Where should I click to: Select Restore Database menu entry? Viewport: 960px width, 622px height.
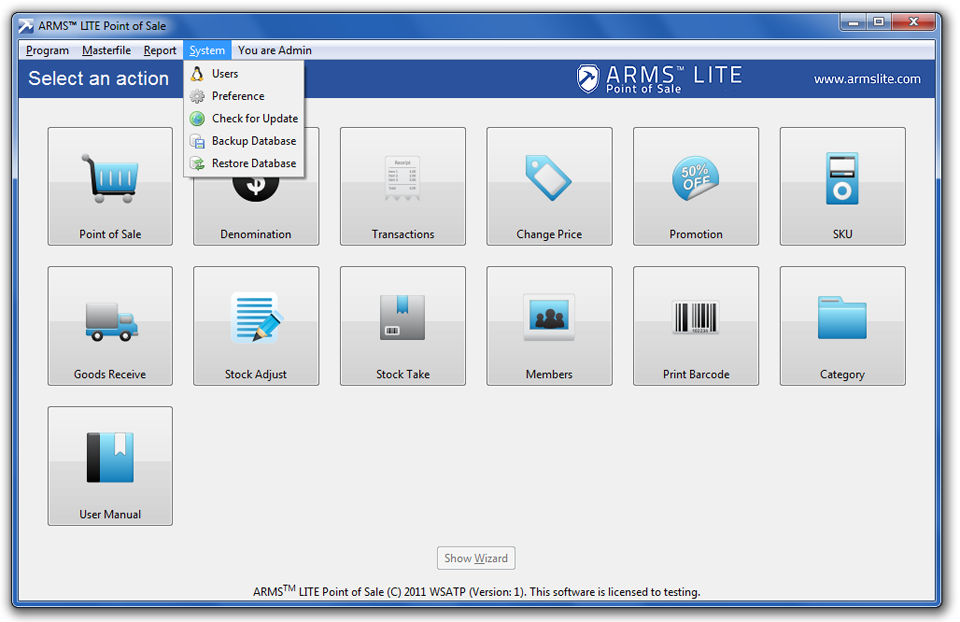pyautogui.click(x=244, y=163)
